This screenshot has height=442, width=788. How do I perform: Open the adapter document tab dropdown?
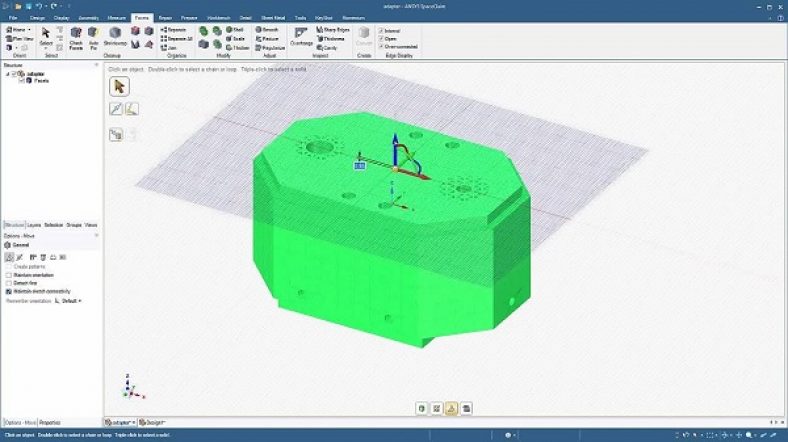pos(133,423)
